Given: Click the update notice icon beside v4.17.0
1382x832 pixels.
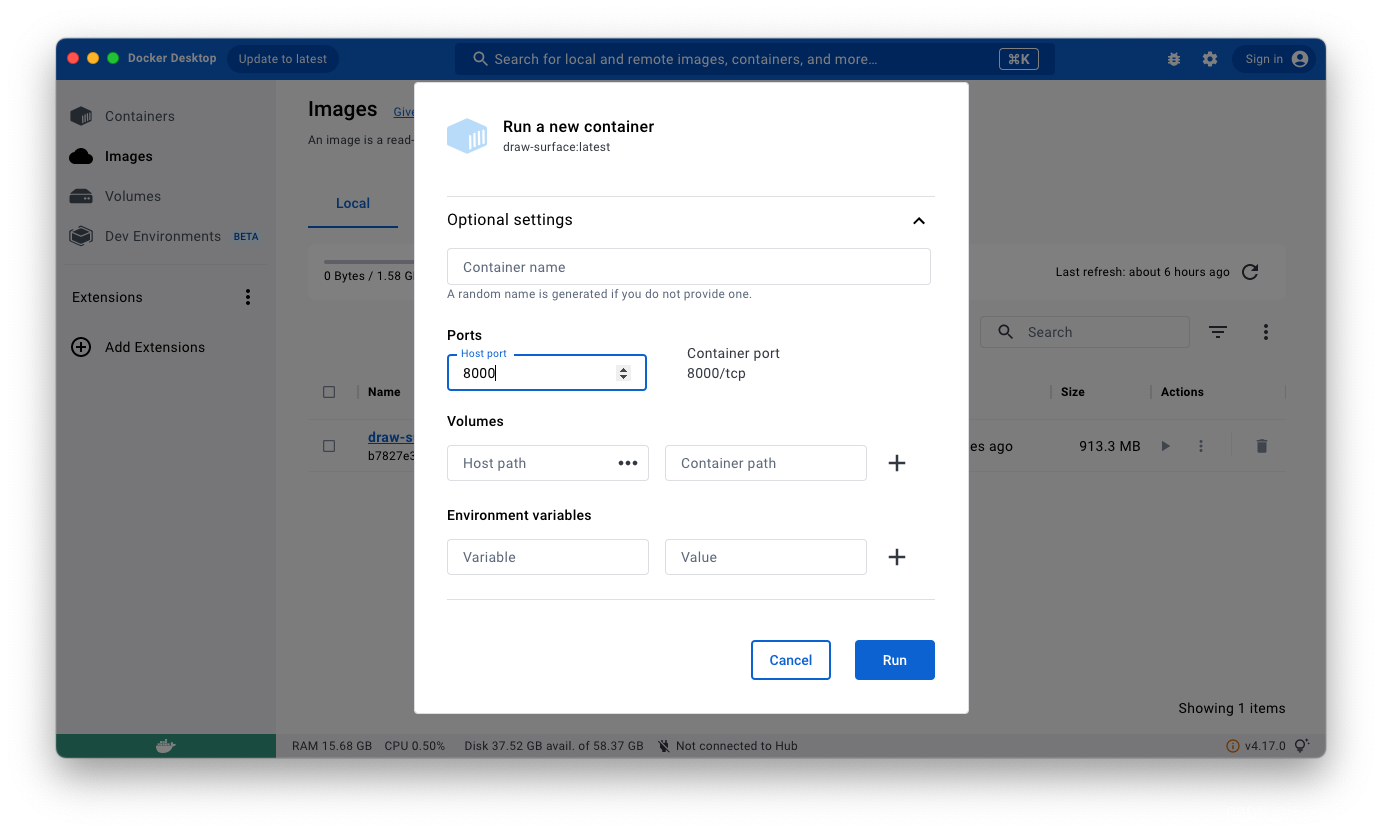Looking at the screenshot, I should 1233,746.
